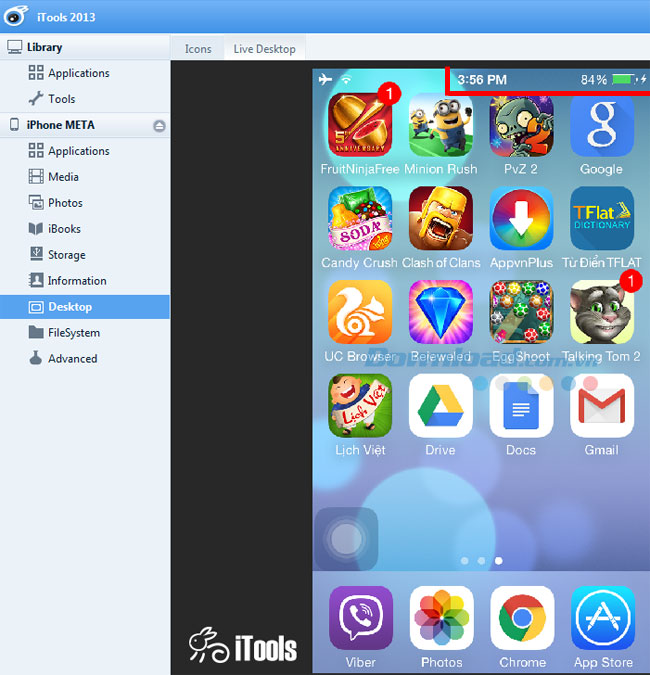Select the Live Desktop tab
Image resolution: width=650 pixels, height=675 pixels.
pyautogui.click(x=264, y=49)
